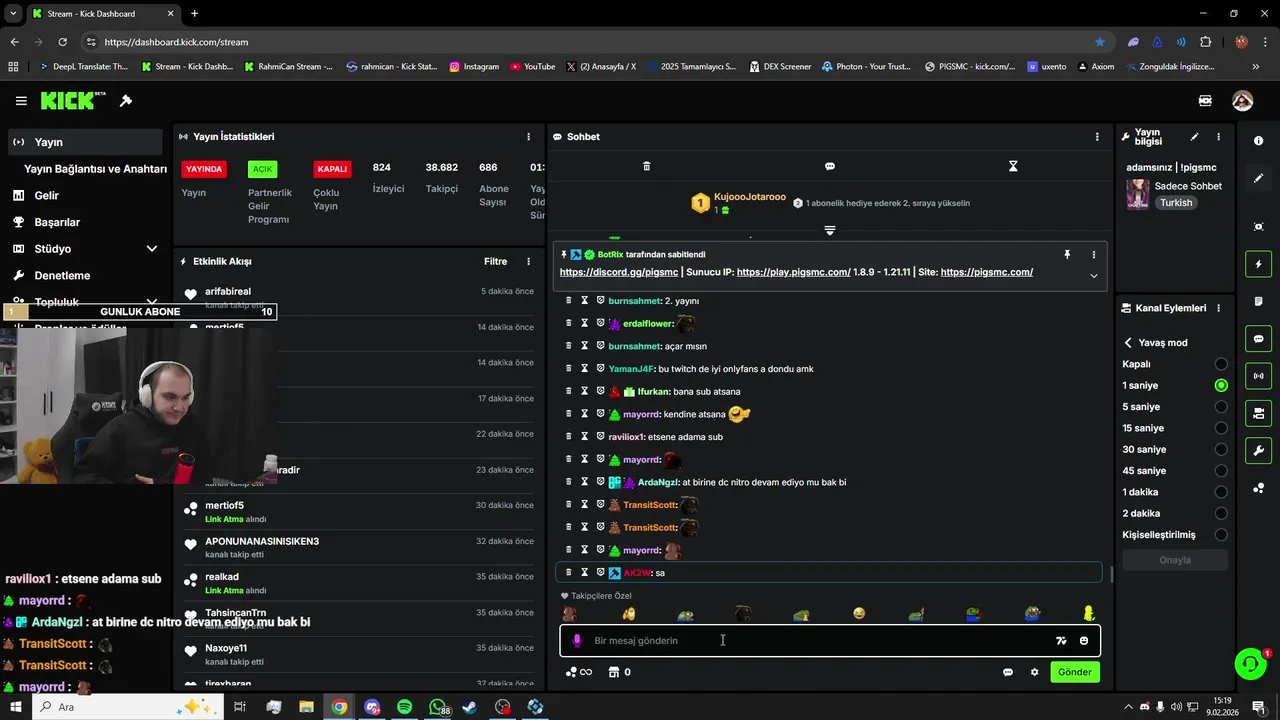Image resolution: width=1280 pixels, height=720 pixels.
Task: Open Yayın Bağlantısı ve Anahtarı page
Action: [x=95, y=169]
